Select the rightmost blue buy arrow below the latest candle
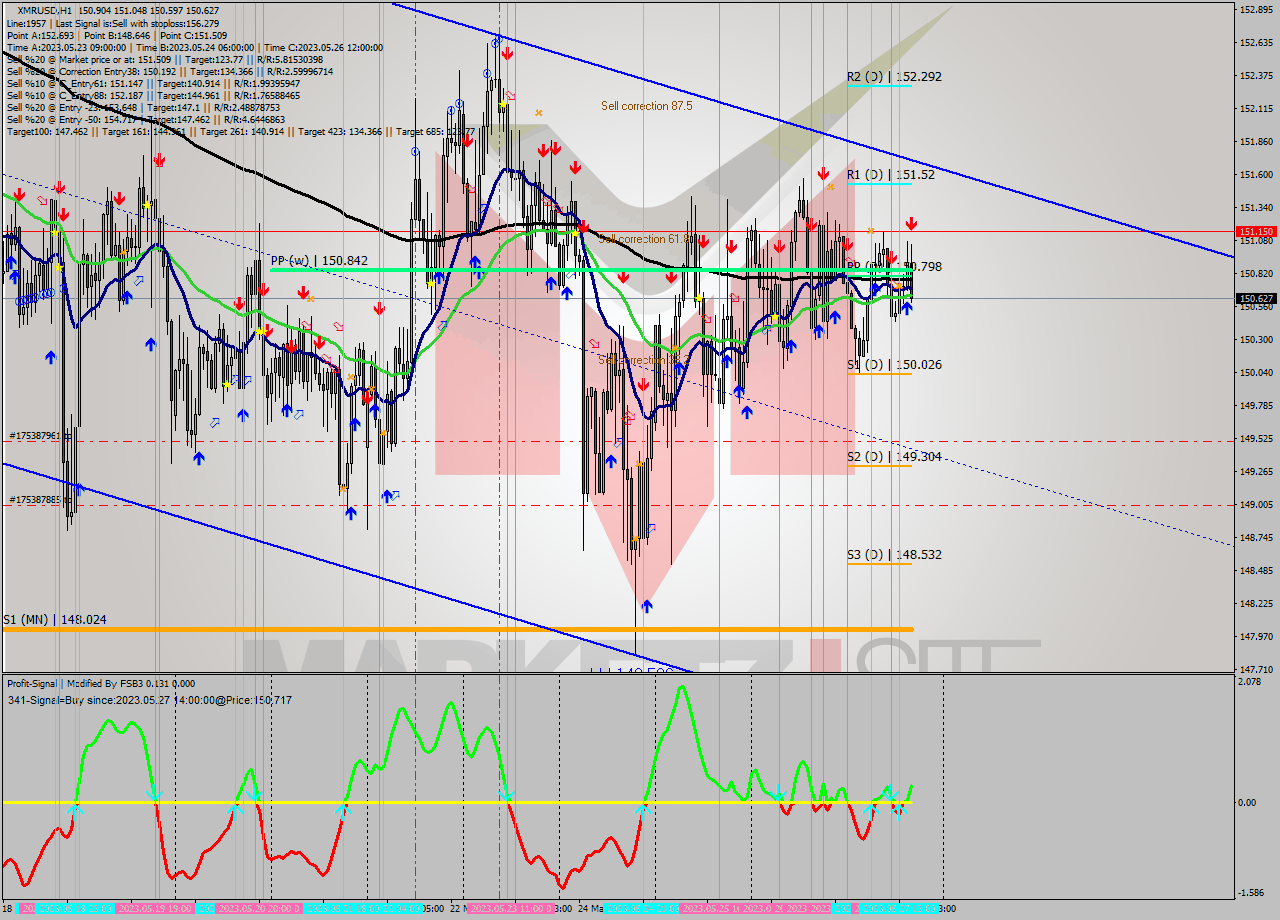Viewport: 1280px width, 920px height. click(906, 307)
